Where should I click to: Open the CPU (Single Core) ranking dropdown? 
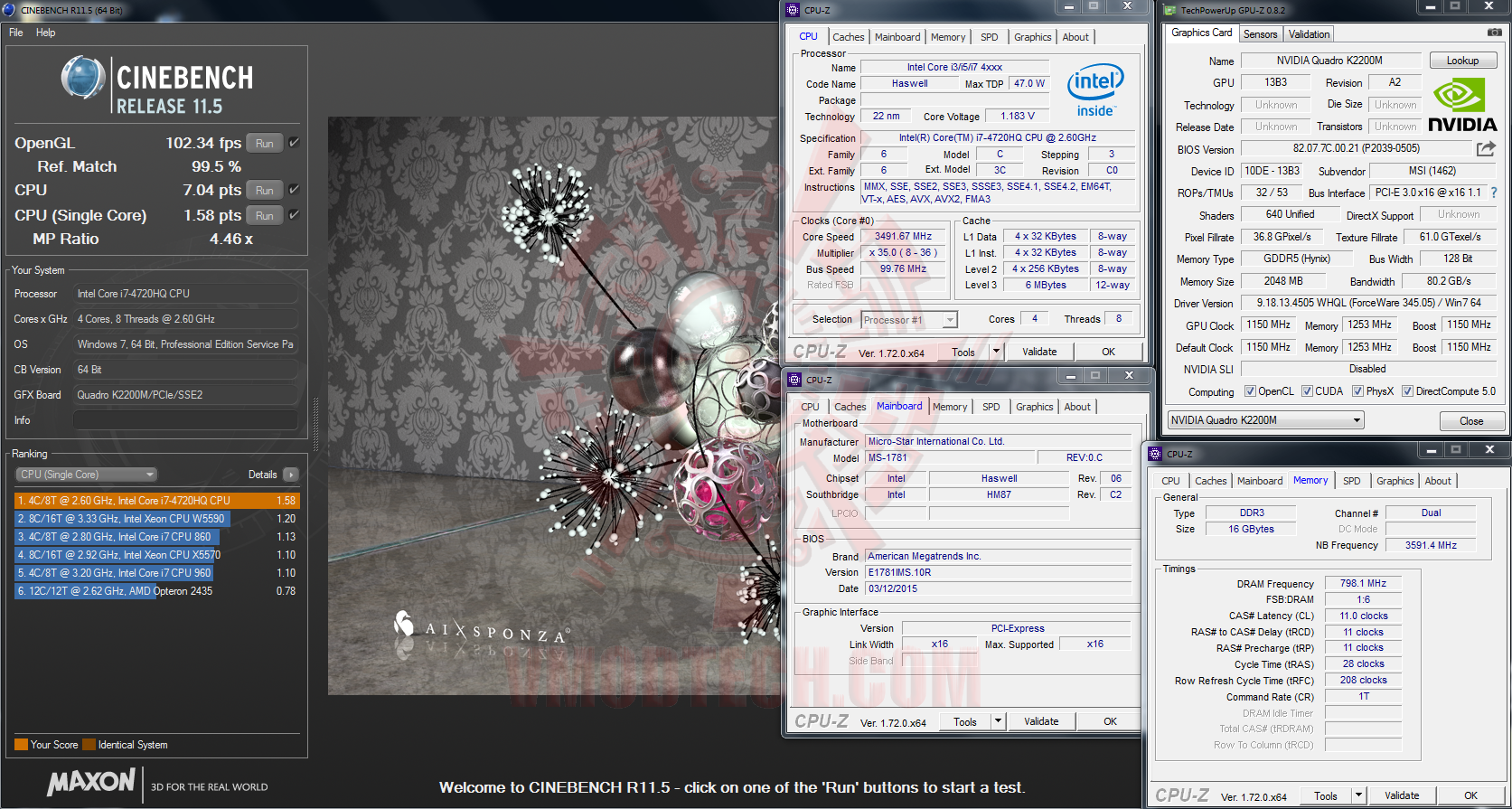pyautogui.click(x=87, y=475)
